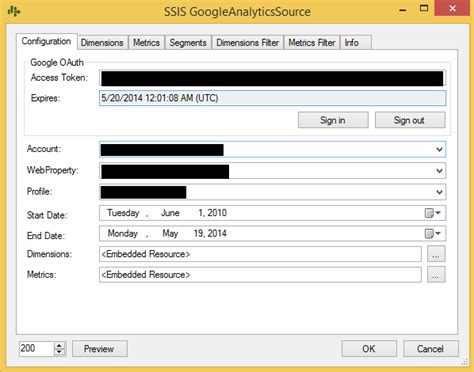Image resolution: width=474 pixels, height=372 pixels.
Task: Select the End Date year 2014
Action: [217, 234]
